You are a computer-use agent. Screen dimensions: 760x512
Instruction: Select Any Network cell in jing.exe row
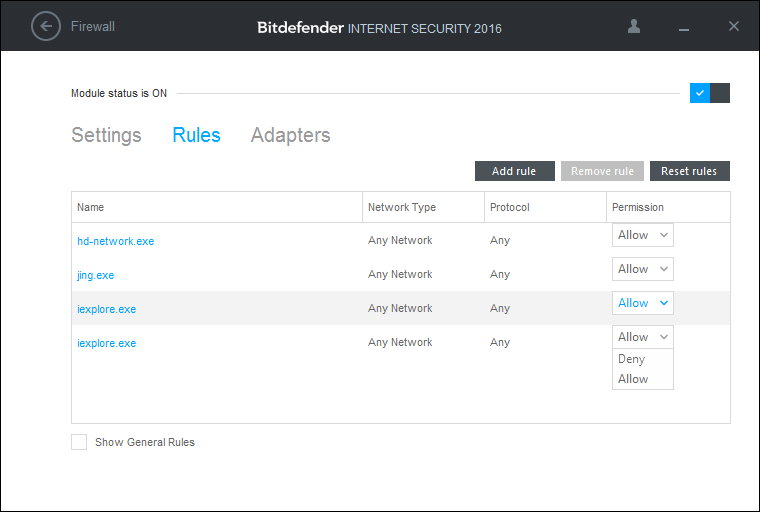400,274
